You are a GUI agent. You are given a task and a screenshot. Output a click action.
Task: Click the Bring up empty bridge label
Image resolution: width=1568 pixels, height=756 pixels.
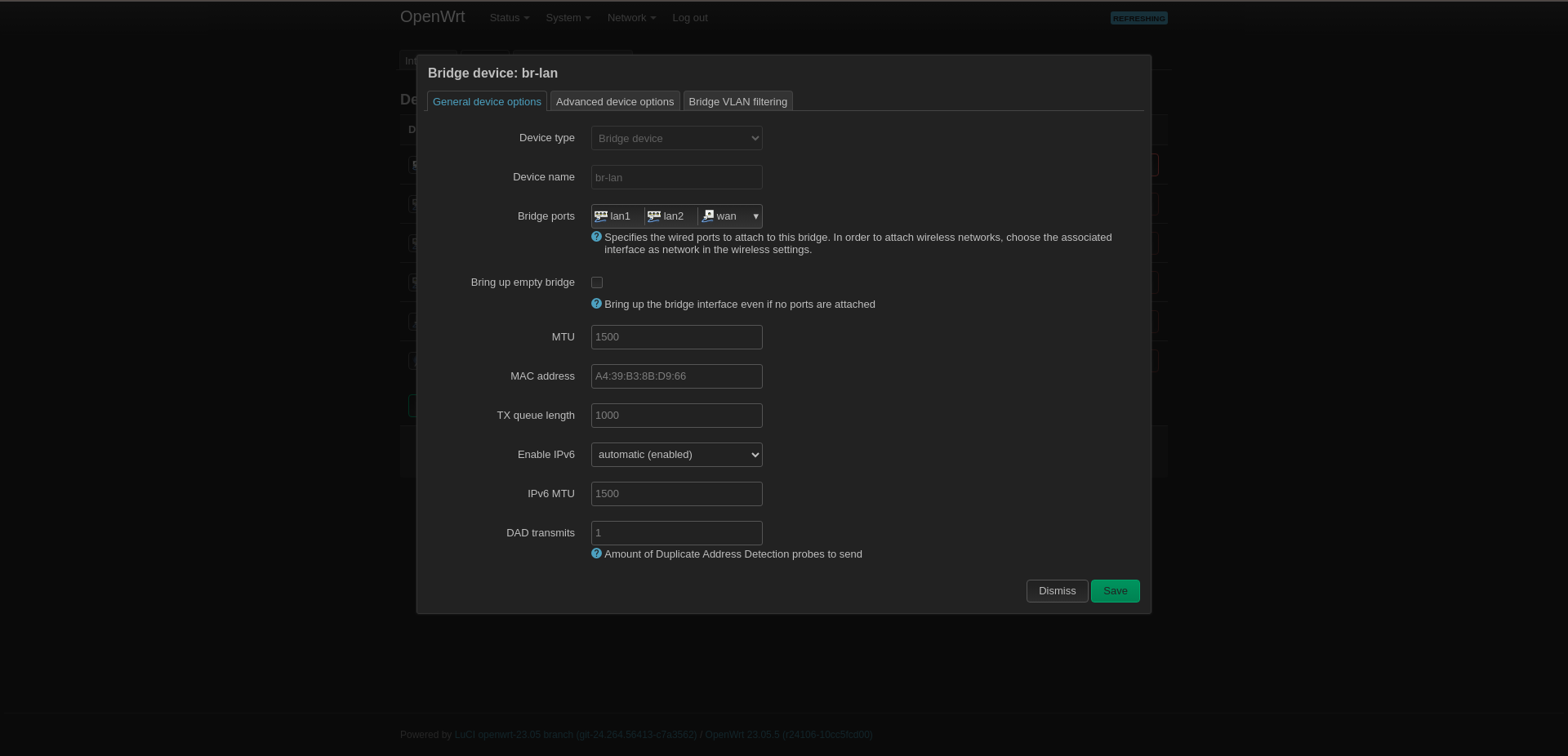(x=523, y=282)
